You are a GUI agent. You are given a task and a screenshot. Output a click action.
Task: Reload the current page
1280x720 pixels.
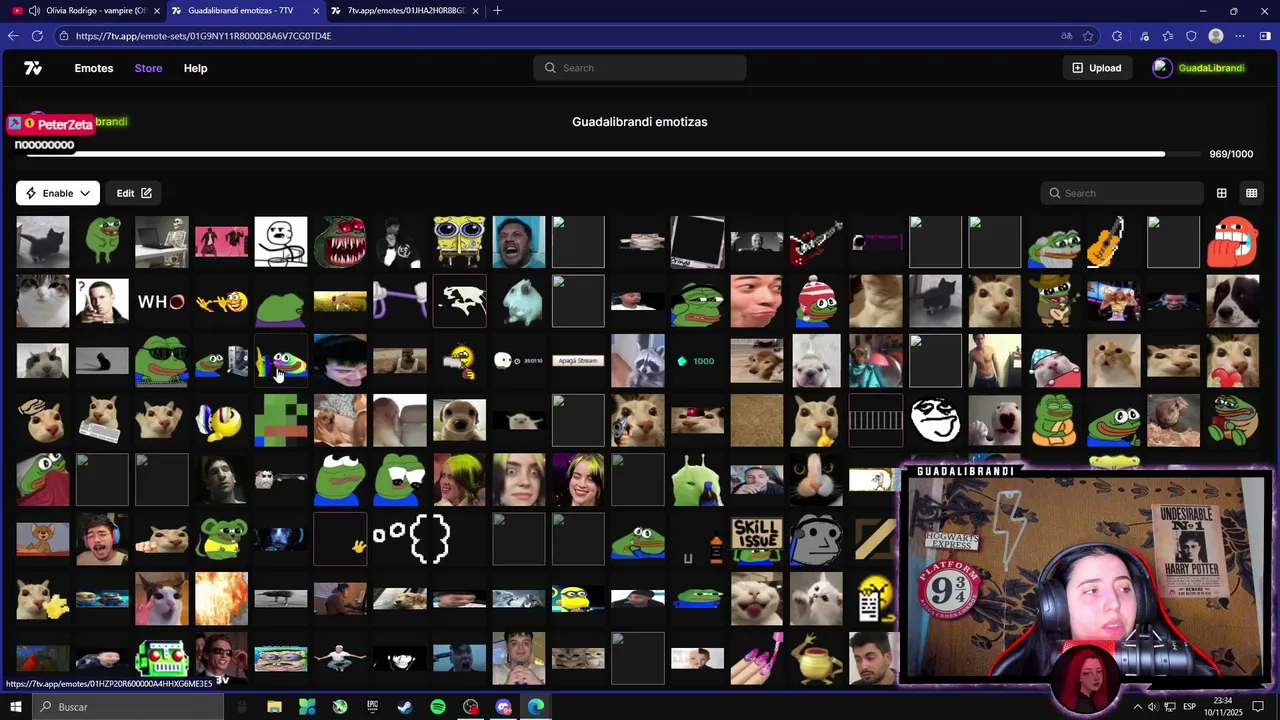point(37,36)
